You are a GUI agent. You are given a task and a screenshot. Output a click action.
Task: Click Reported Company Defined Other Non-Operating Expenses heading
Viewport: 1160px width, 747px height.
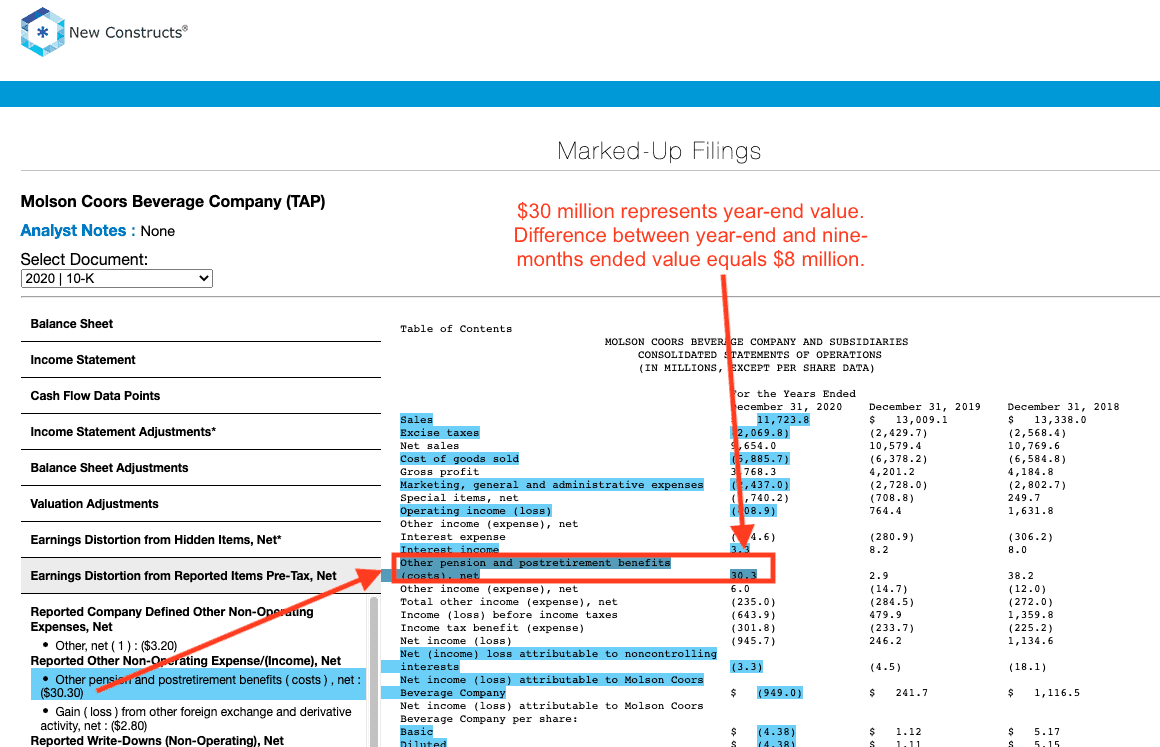point(172,619)
